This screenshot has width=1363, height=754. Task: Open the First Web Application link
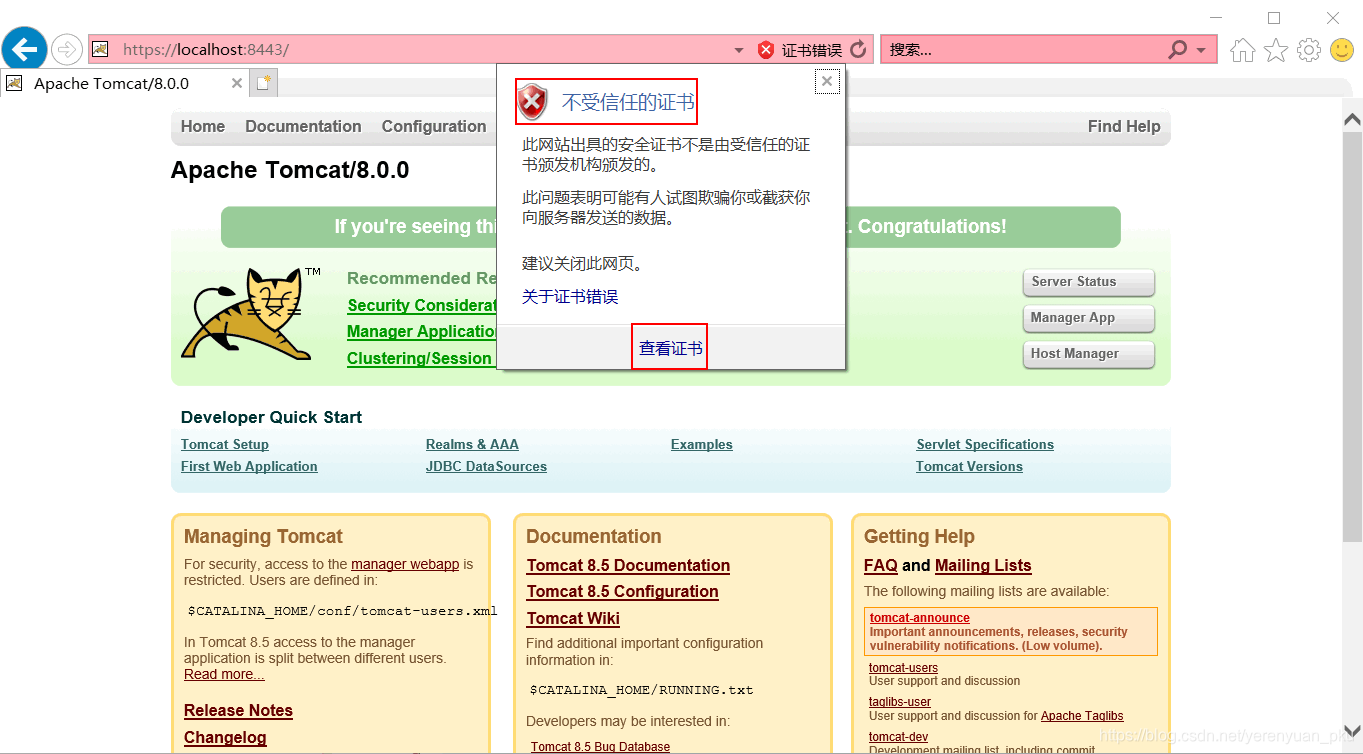(x=249, y=466)
